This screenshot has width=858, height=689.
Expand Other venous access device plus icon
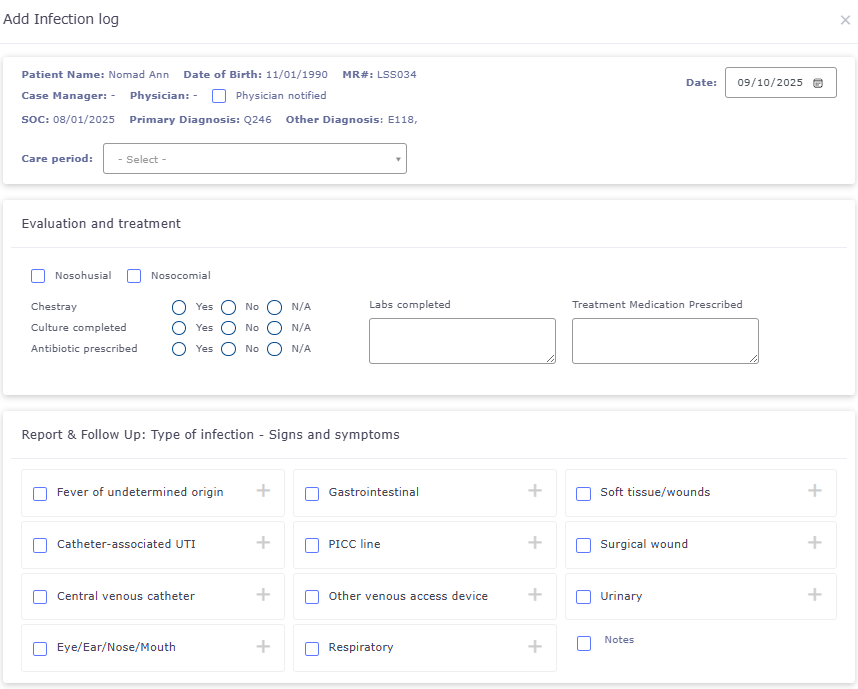click(x=535, y=594)
